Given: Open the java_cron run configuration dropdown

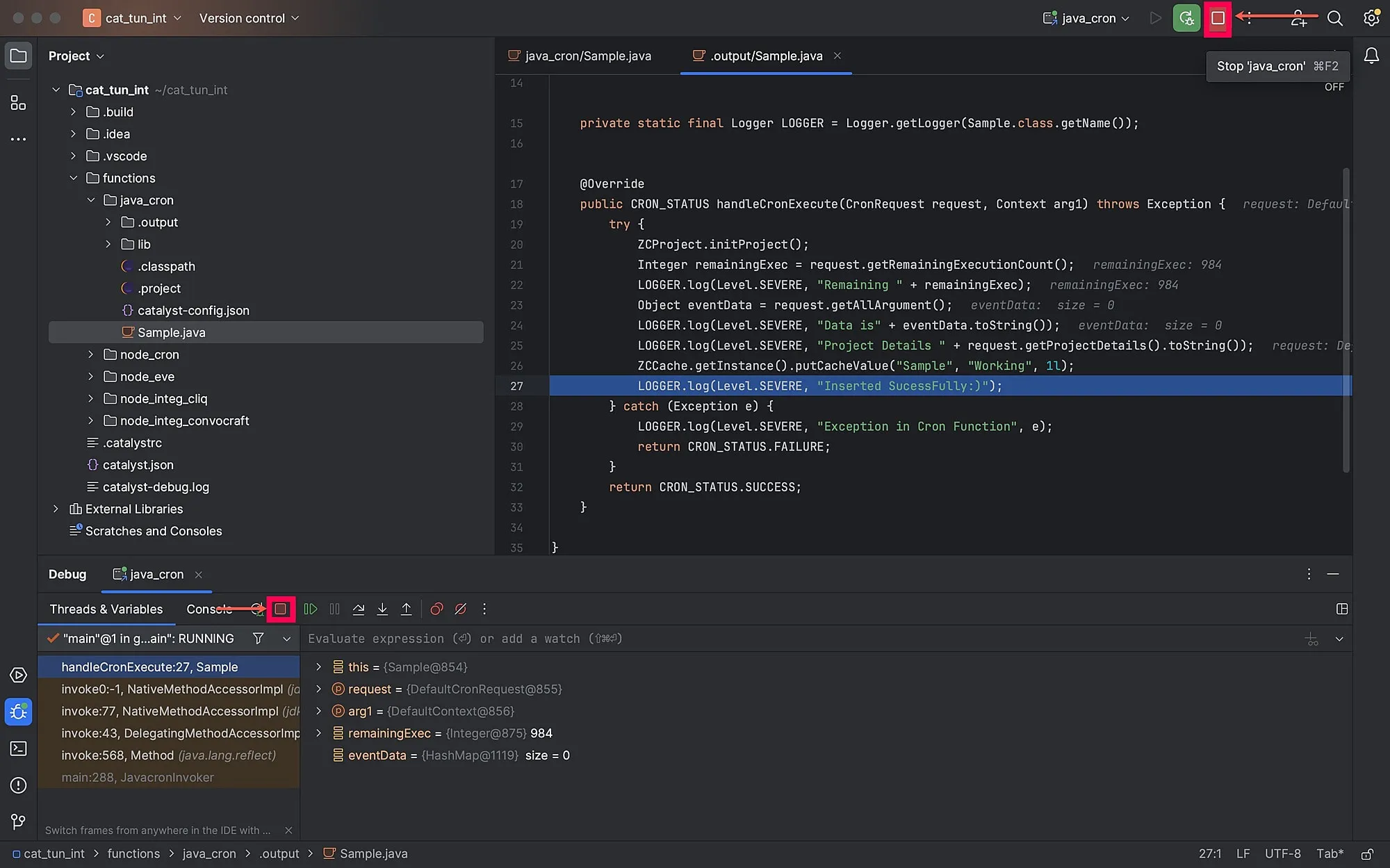Looking at the screenshot, I should tap(1086, 18).
